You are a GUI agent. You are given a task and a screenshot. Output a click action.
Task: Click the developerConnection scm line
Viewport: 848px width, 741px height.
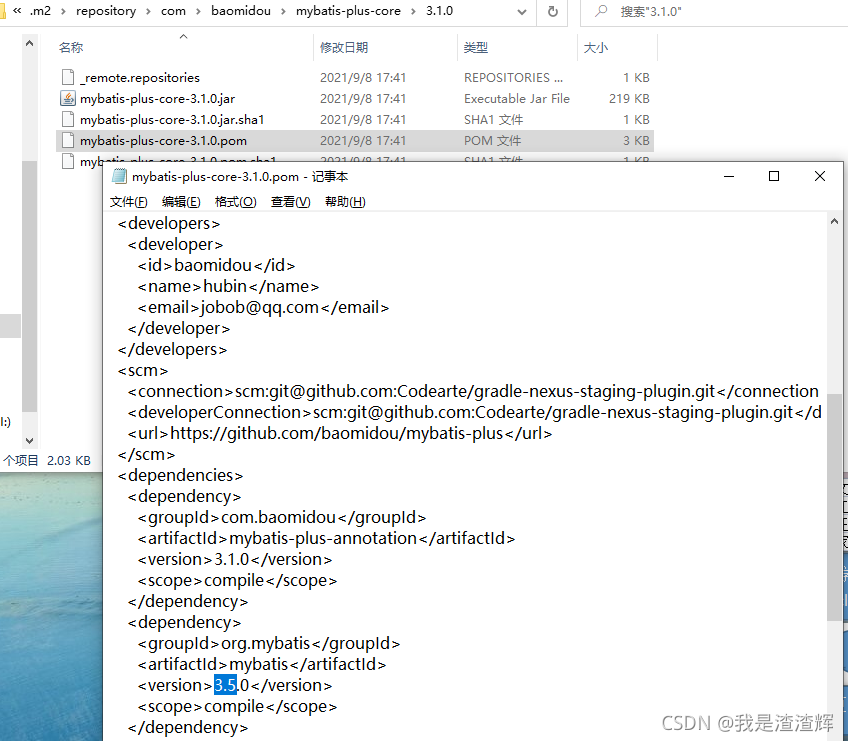click(x=474, y=412)
